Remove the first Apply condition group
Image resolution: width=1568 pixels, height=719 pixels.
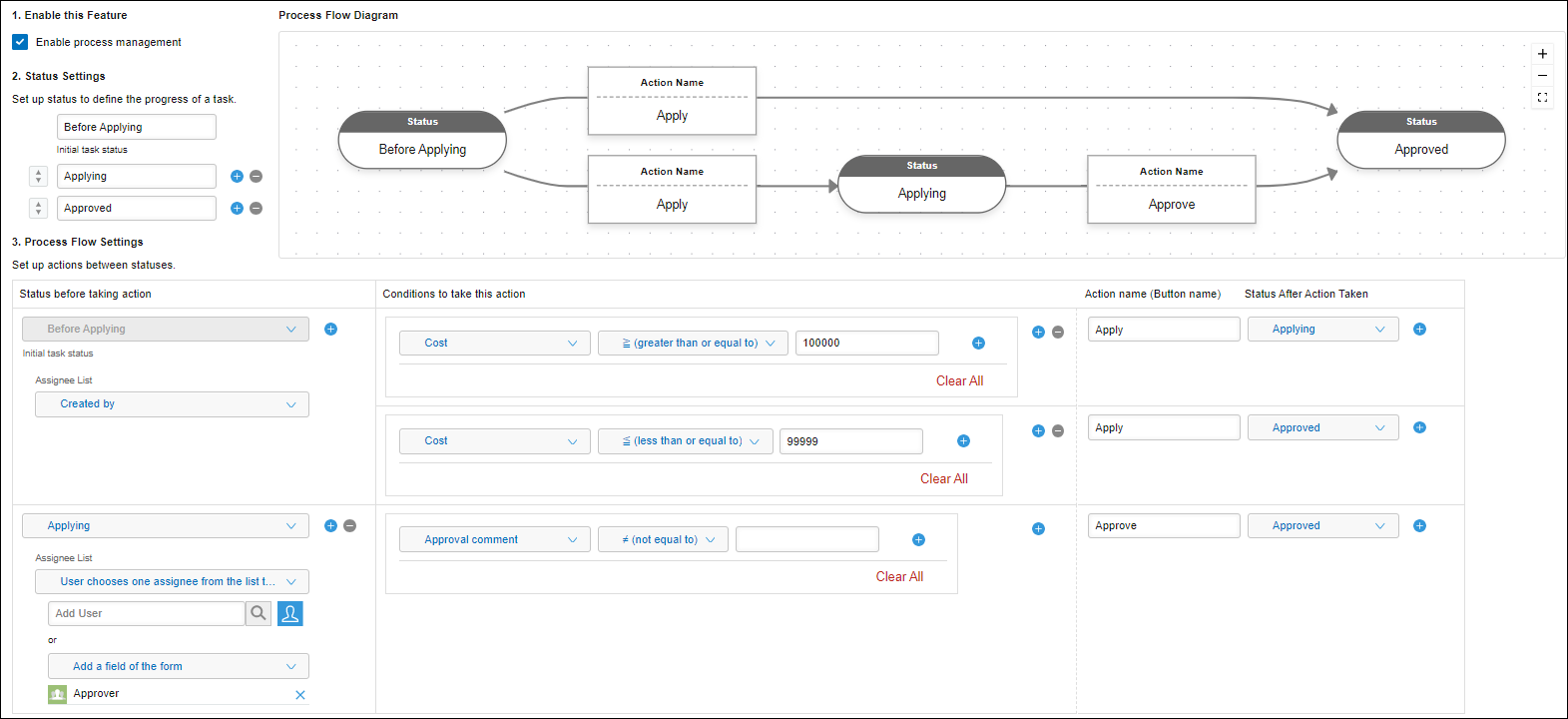pos(1058,332)
